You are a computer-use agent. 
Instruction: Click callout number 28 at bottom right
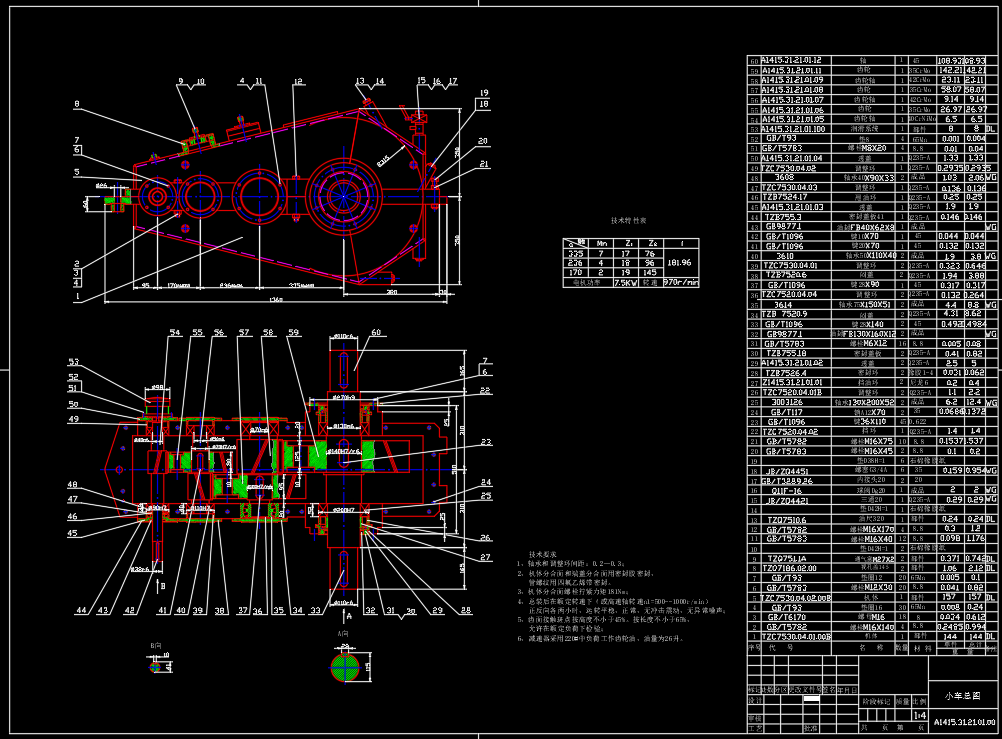465,610
